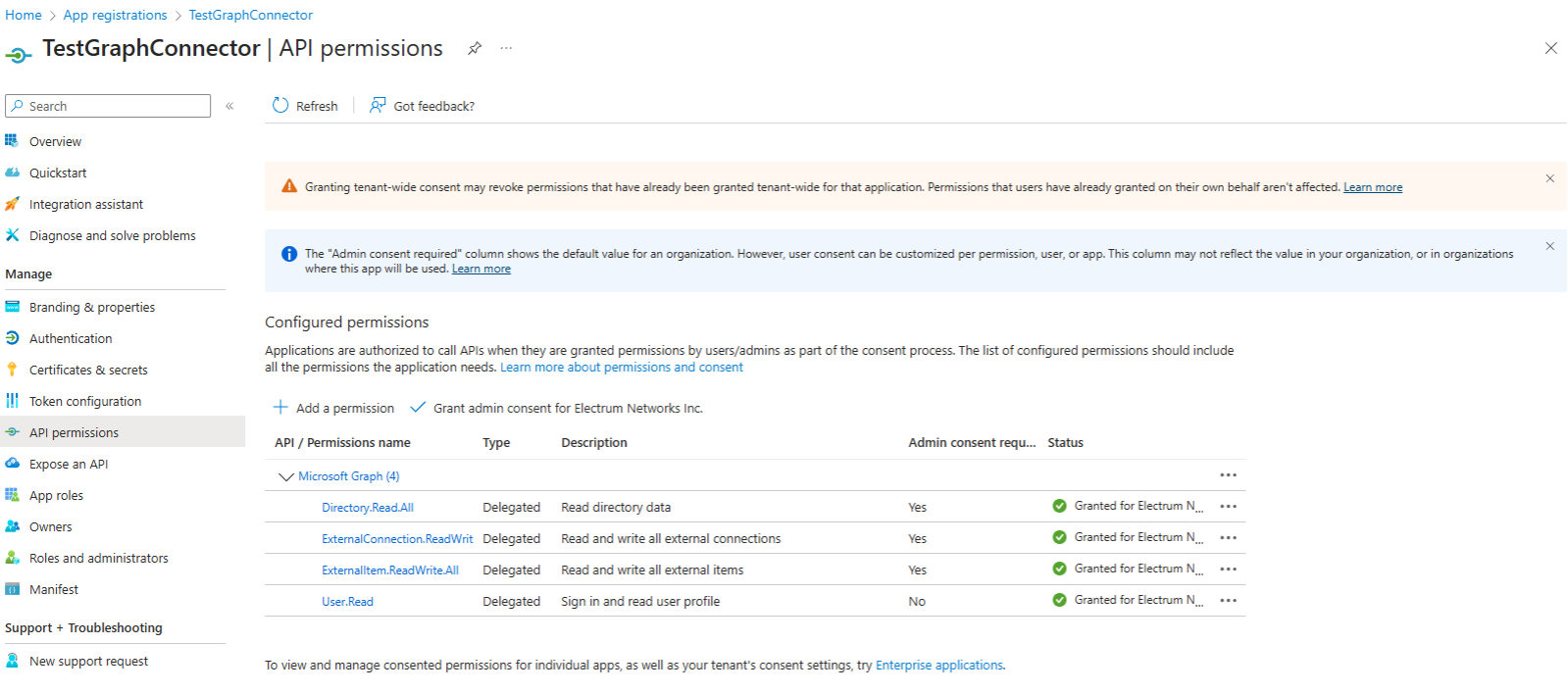
Task: Close the API permissions blade
Action: click(x=1551, y=48)
